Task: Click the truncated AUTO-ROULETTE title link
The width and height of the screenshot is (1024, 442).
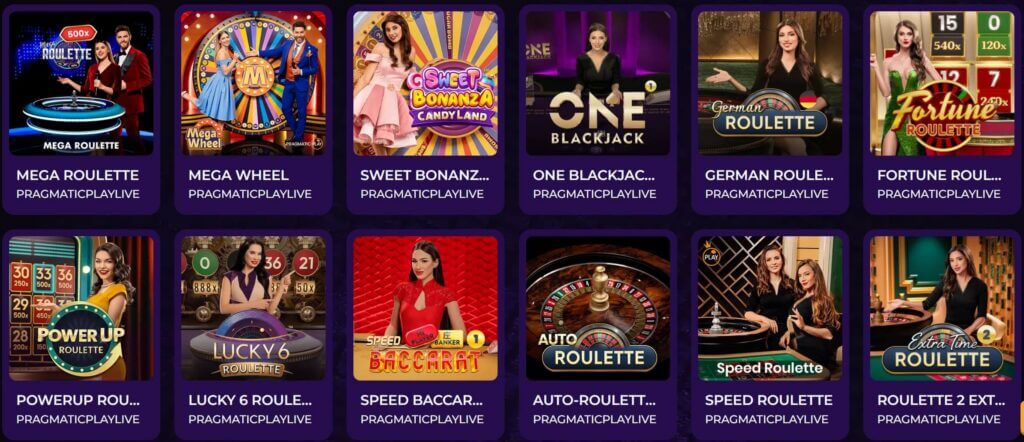Action: tap(595, 400)
